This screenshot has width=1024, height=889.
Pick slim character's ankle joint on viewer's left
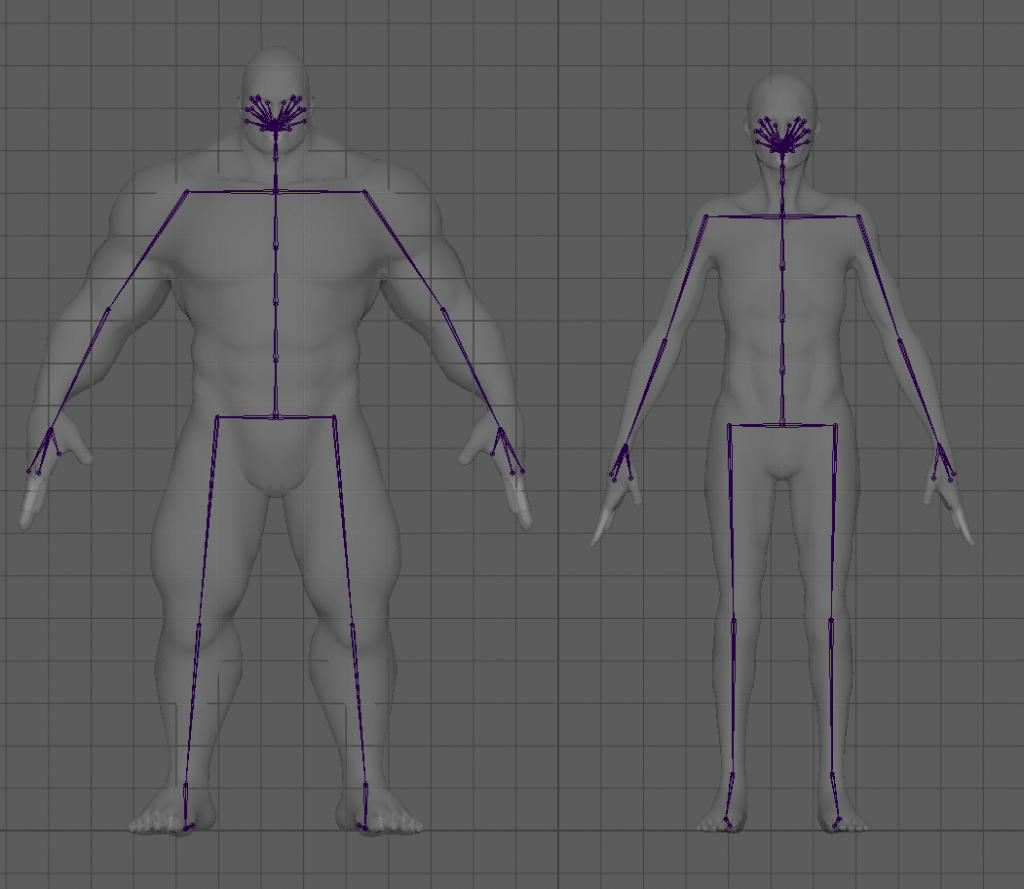pyautogui.click(x=732, y=775)
